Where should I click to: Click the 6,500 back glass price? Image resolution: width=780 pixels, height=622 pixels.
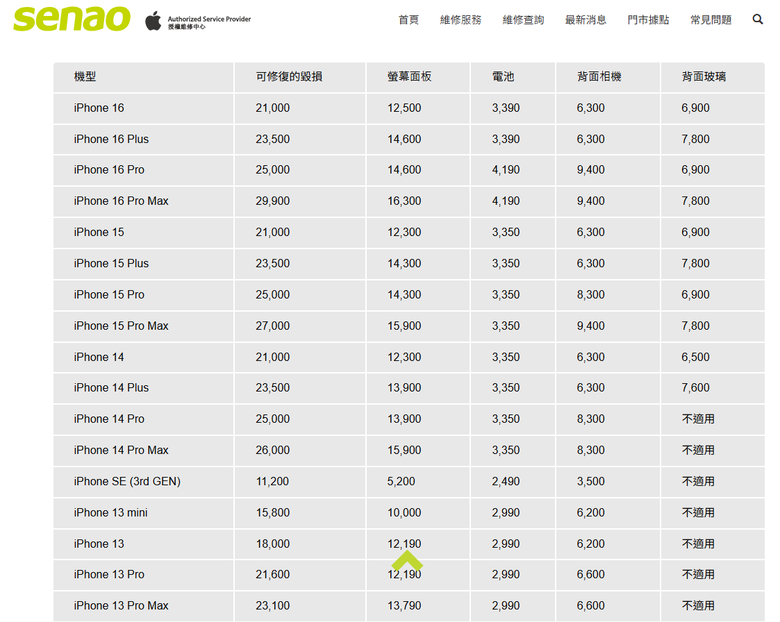695,357
